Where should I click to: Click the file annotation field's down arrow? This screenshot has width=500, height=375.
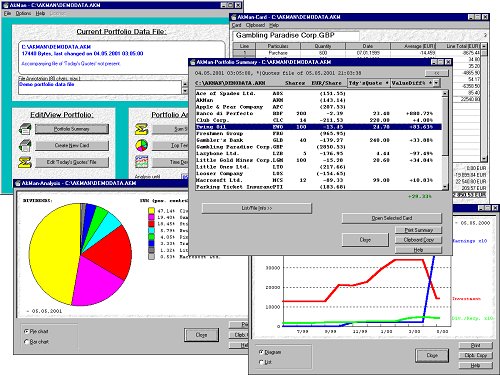coord(185,91)
